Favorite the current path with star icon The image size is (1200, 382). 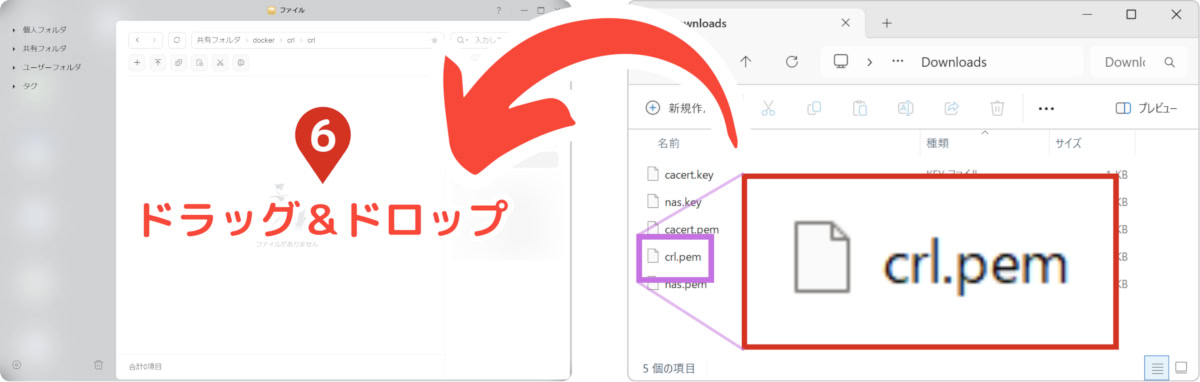[434, 40]
